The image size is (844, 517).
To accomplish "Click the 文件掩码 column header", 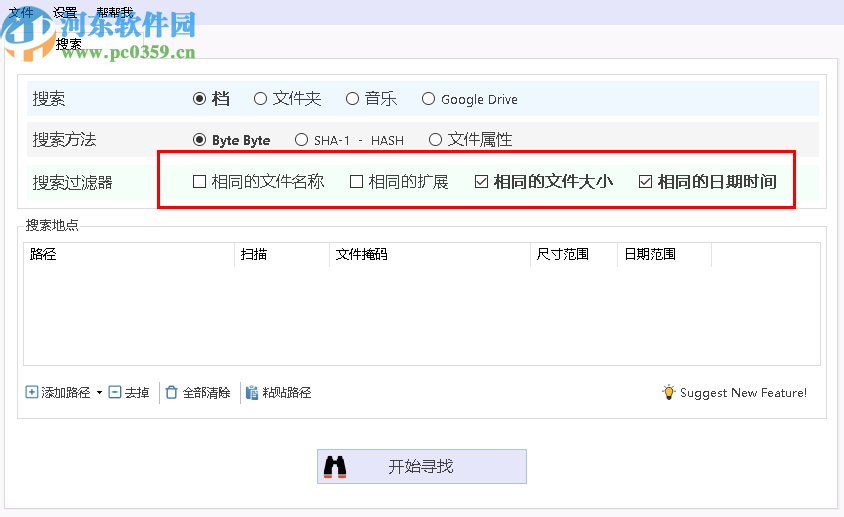I will click(x=430, y=254).
